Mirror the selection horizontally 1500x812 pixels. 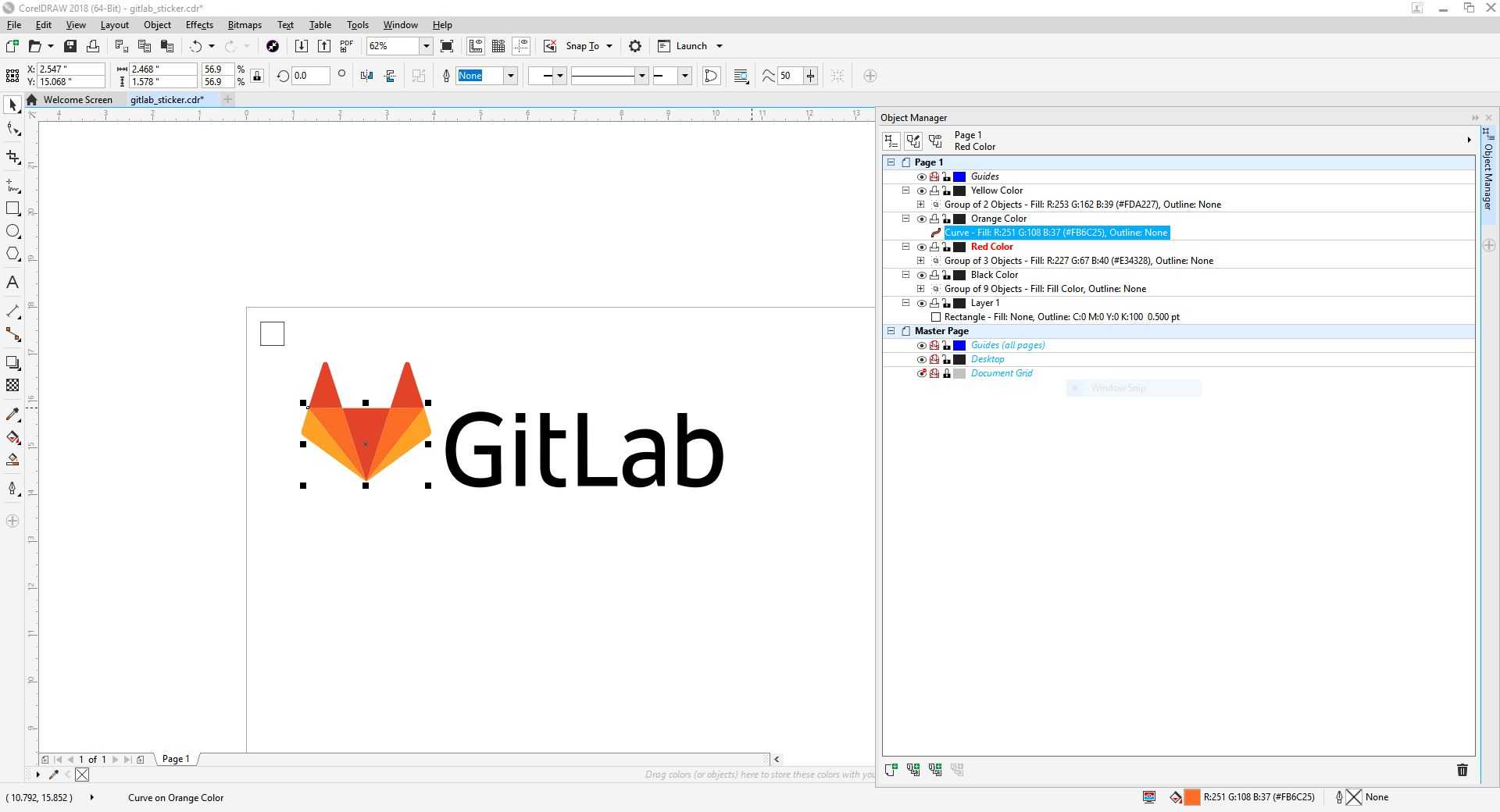click(367, 76)
